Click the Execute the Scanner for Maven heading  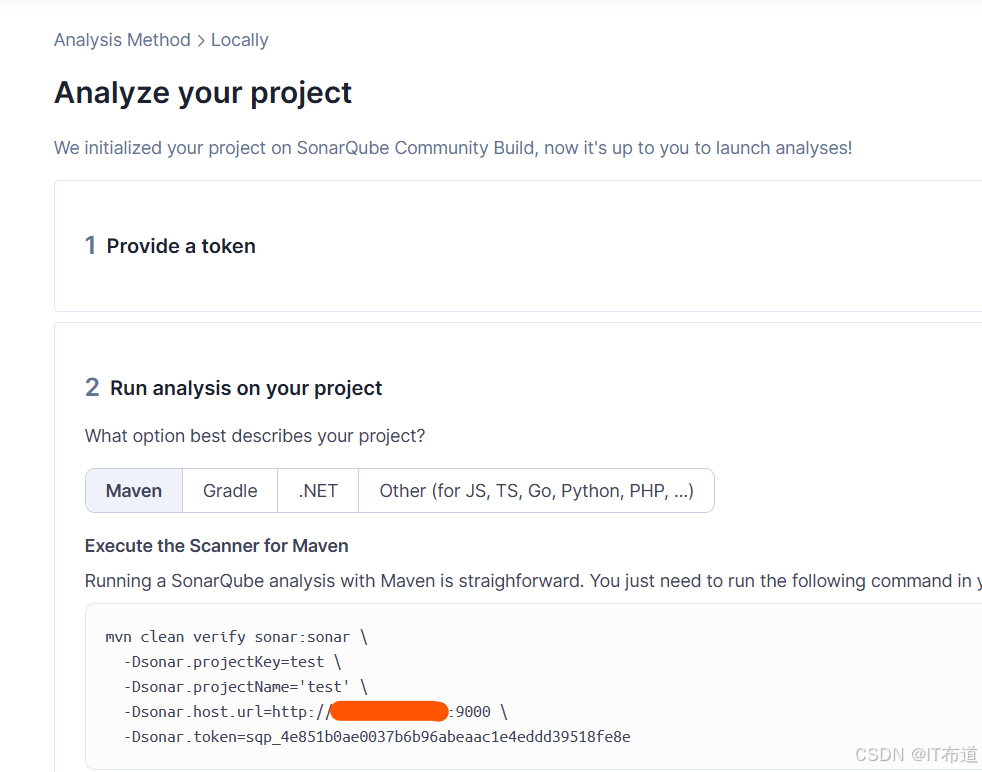pyautogui.click(x=216, y=546)
